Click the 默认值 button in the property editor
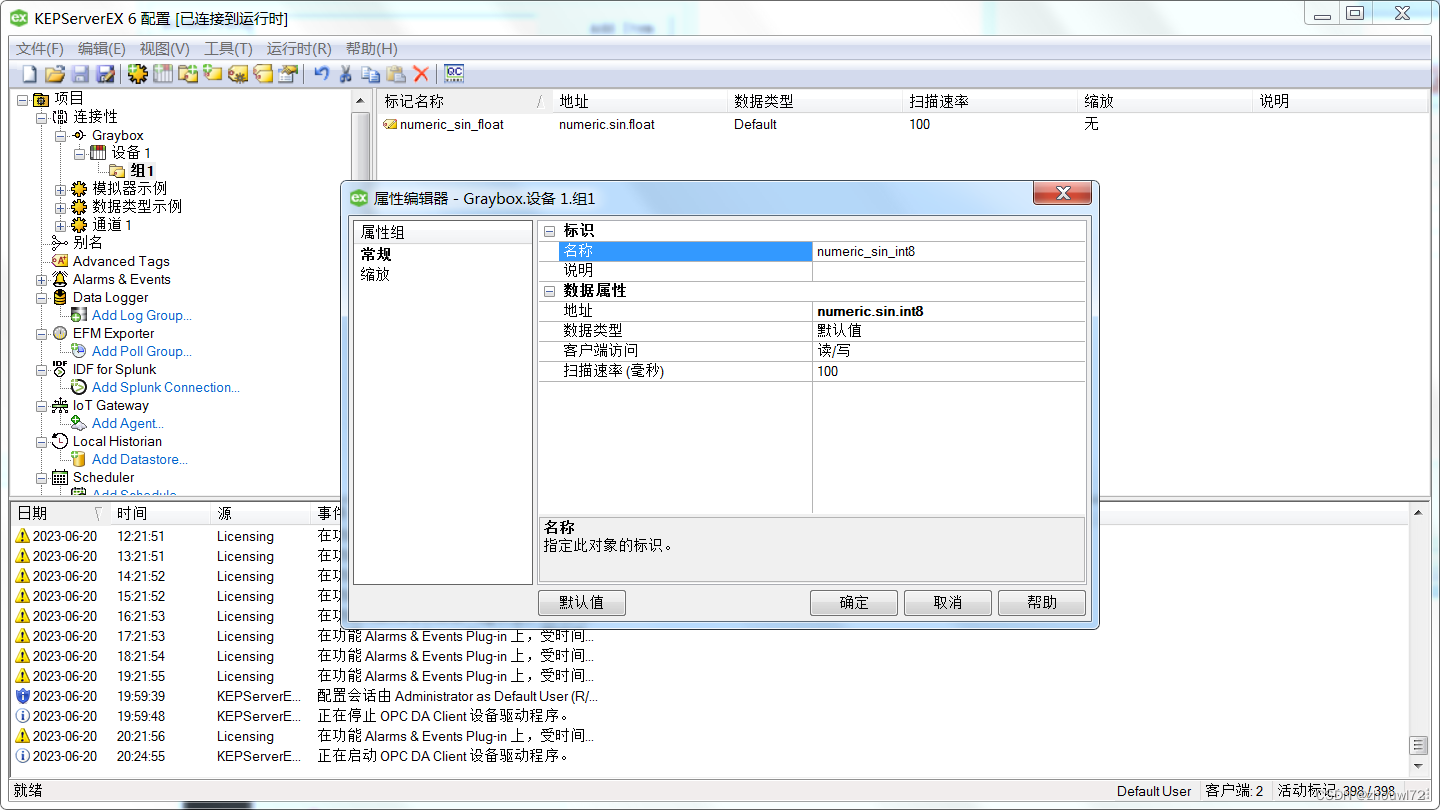The image size is (1440, 810). click(581, 602)
